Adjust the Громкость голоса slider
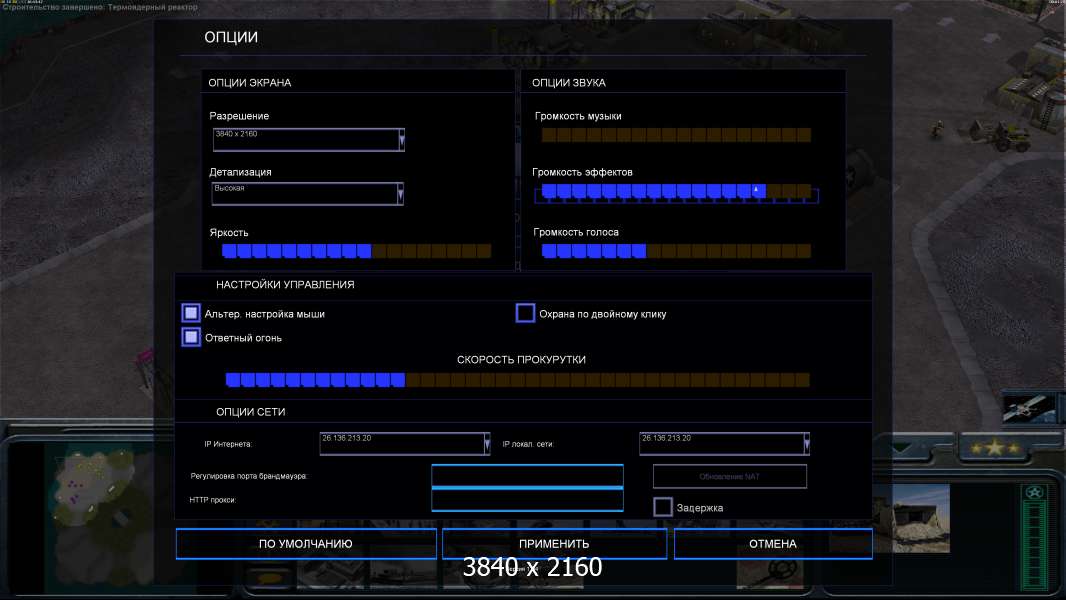The image size is (1066, 600). (676, 251)
